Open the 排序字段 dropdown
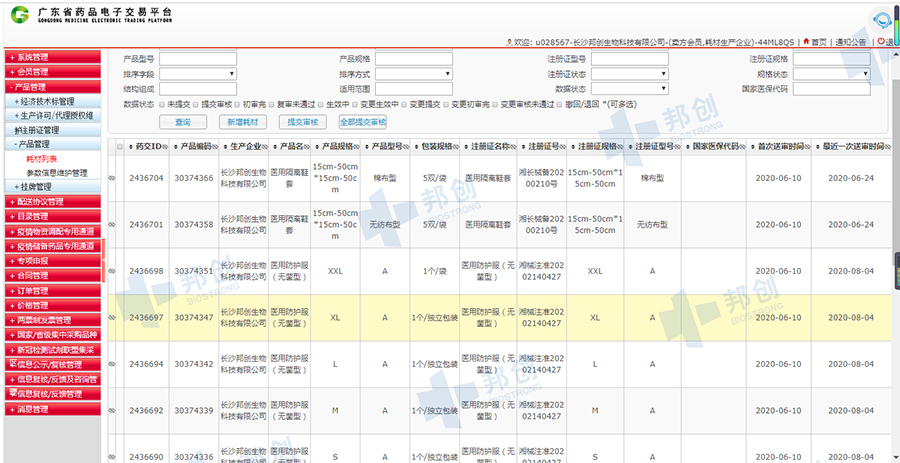Viewport: 900px width, 463px height. pyautogui.click(x=198, y=74)
